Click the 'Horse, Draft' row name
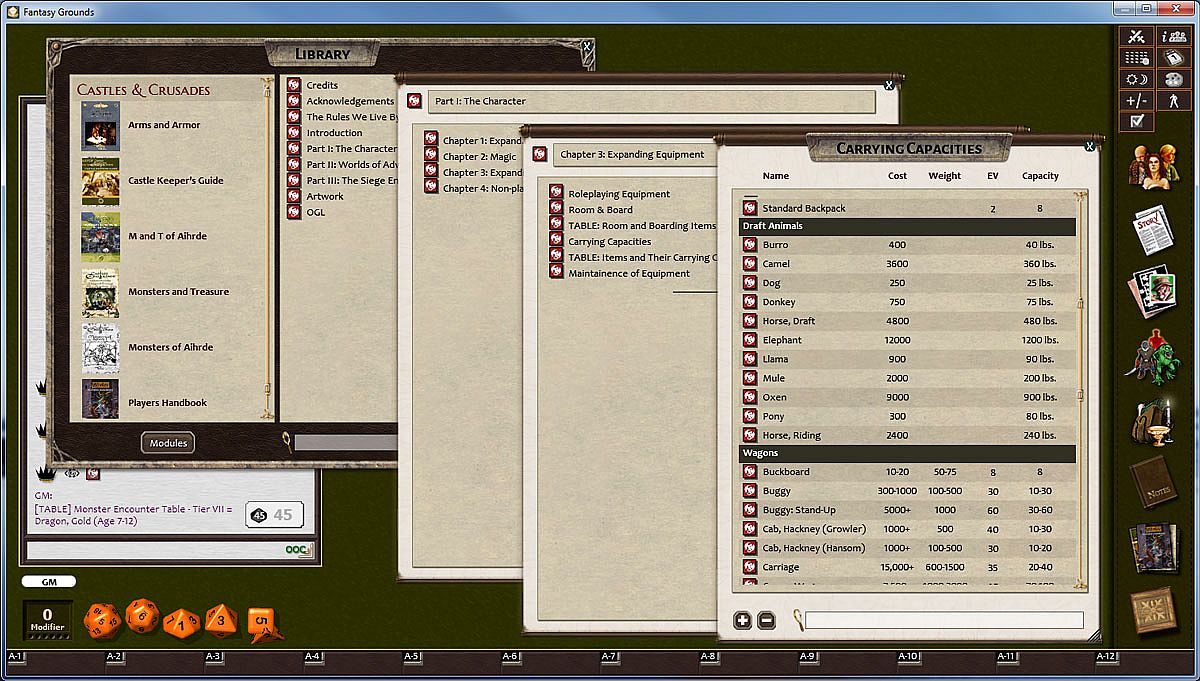This screenshot has width=1200, height=681. point(788,321)
